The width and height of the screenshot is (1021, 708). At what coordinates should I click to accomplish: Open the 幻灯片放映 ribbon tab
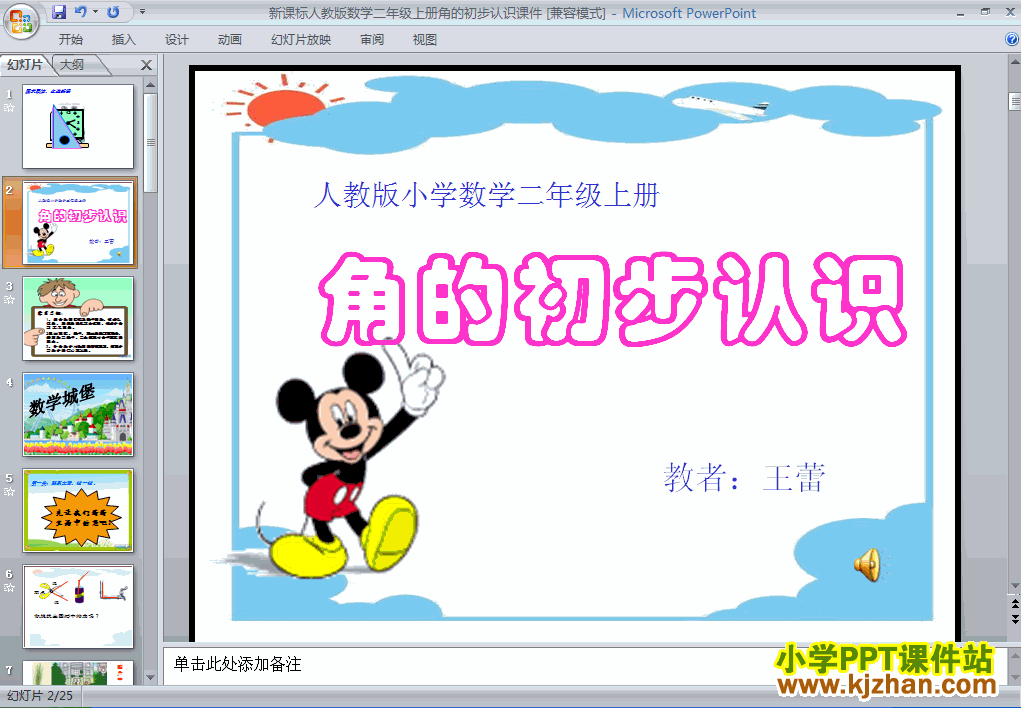tap(301, 40)
